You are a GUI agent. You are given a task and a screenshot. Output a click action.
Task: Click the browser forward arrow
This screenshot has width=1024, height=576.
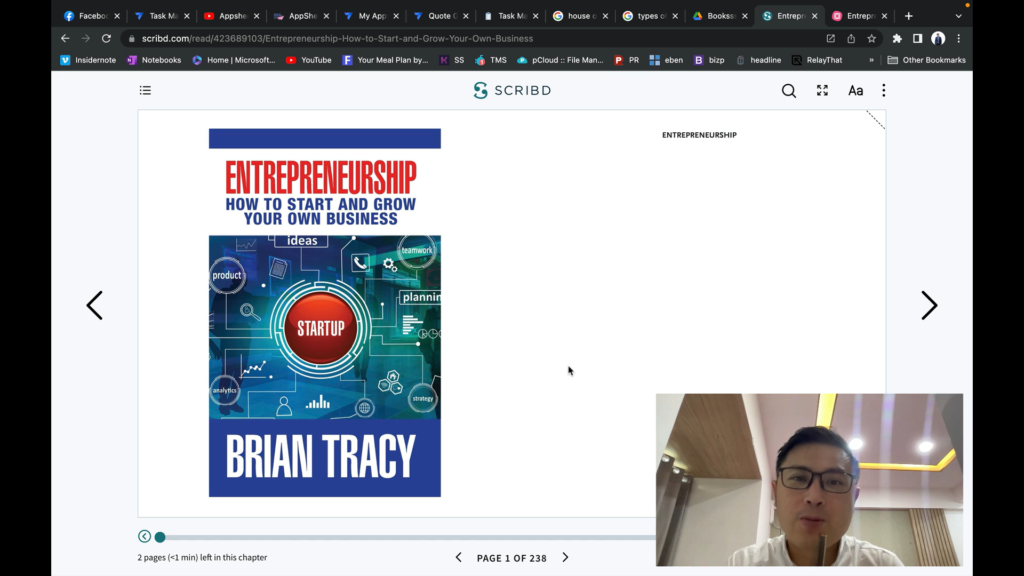[x=86, y=39]
